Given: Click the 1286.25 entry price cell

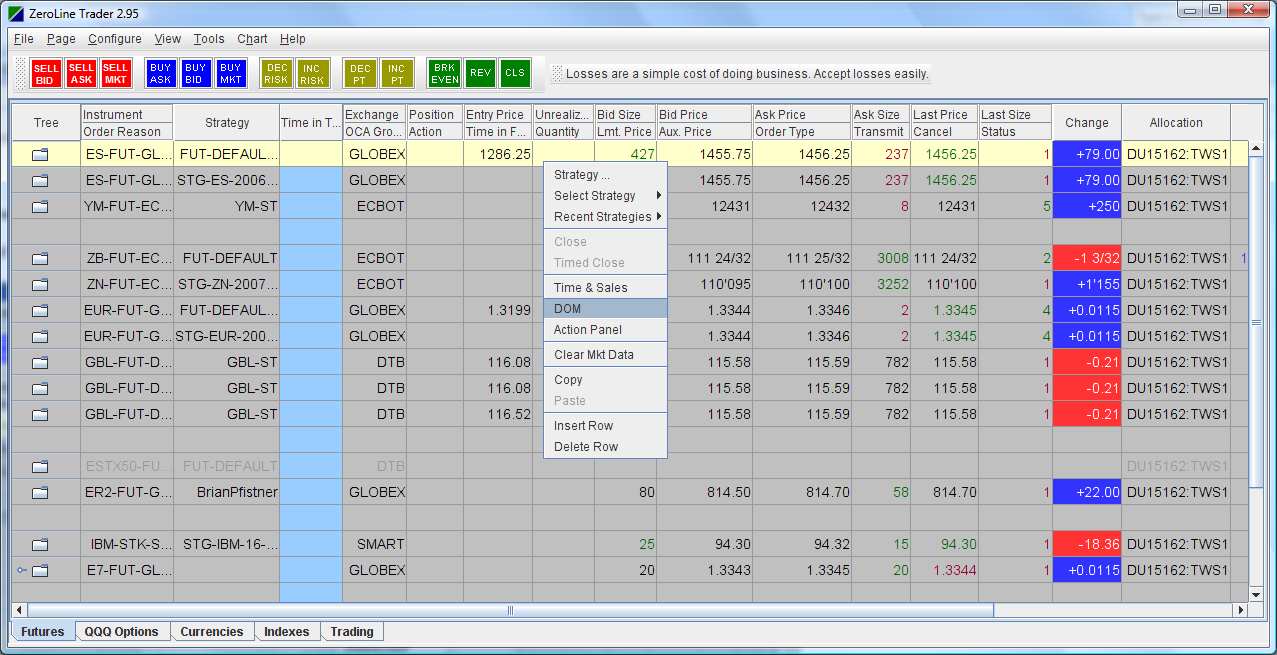Looking at the screenshot, I should [498, 155].
